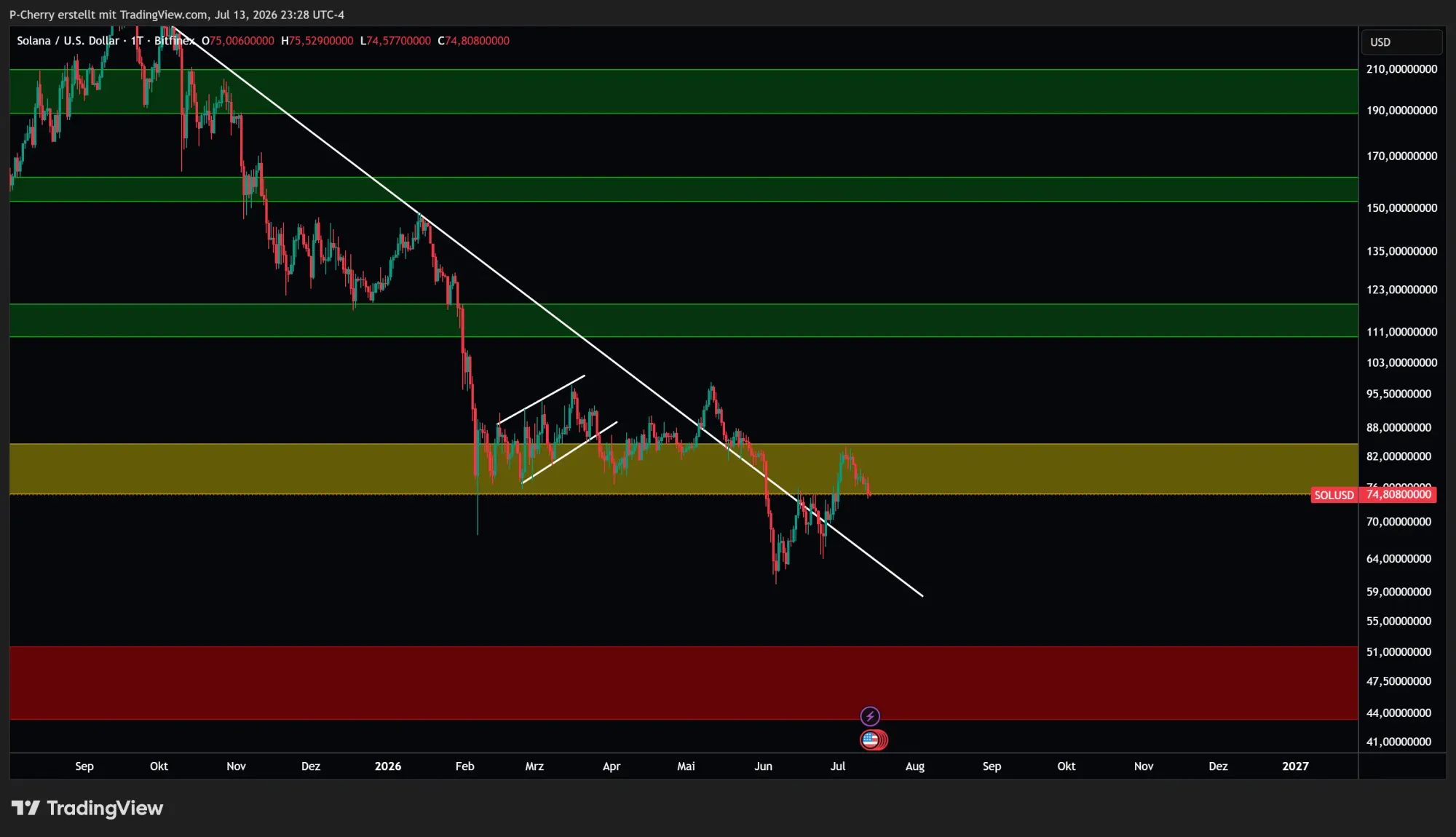
Task: Click the 170,00000000 price axis label
Action: 1401,156
